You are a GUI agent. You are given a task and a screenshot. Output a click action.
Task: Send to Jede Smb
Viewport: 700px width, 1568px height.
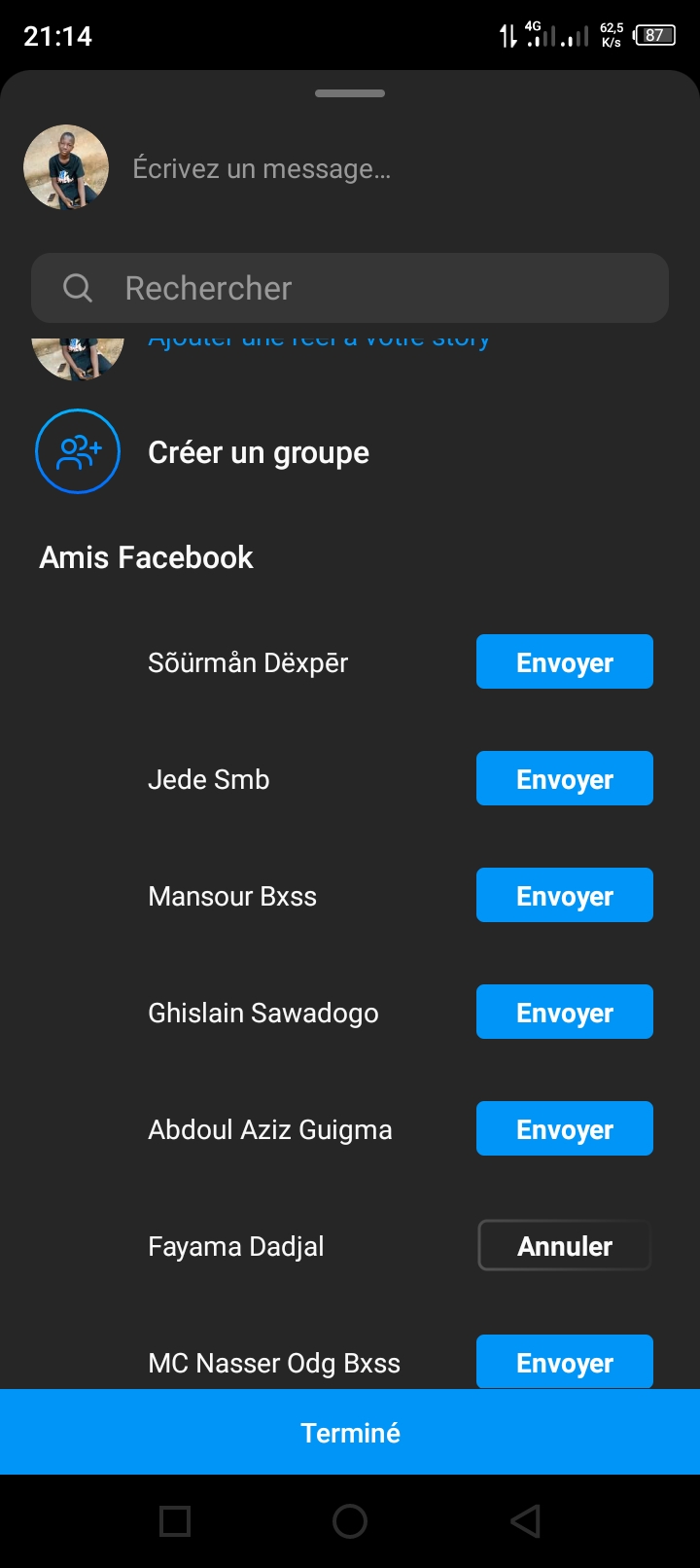(564, 779)
